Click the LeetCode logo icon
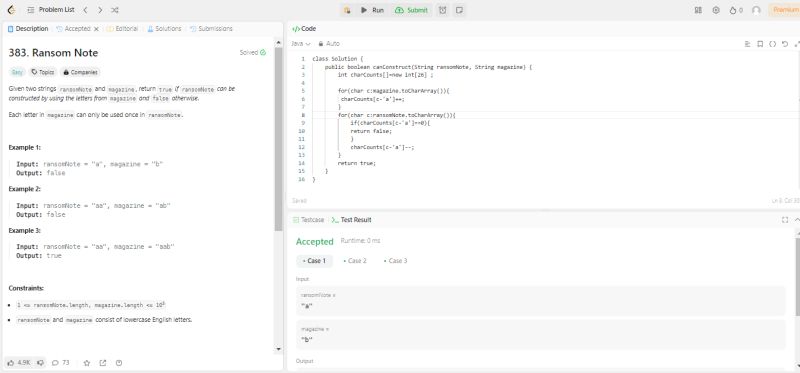The image size is (800, 373). [x=12, y=10]
